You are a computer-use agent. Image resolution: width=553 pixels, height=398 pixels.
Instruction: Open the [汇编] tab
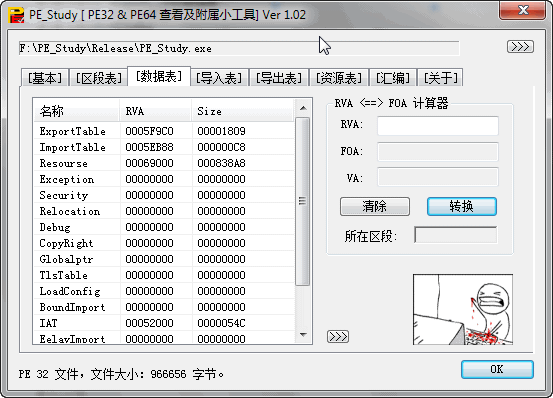(393, 78)
